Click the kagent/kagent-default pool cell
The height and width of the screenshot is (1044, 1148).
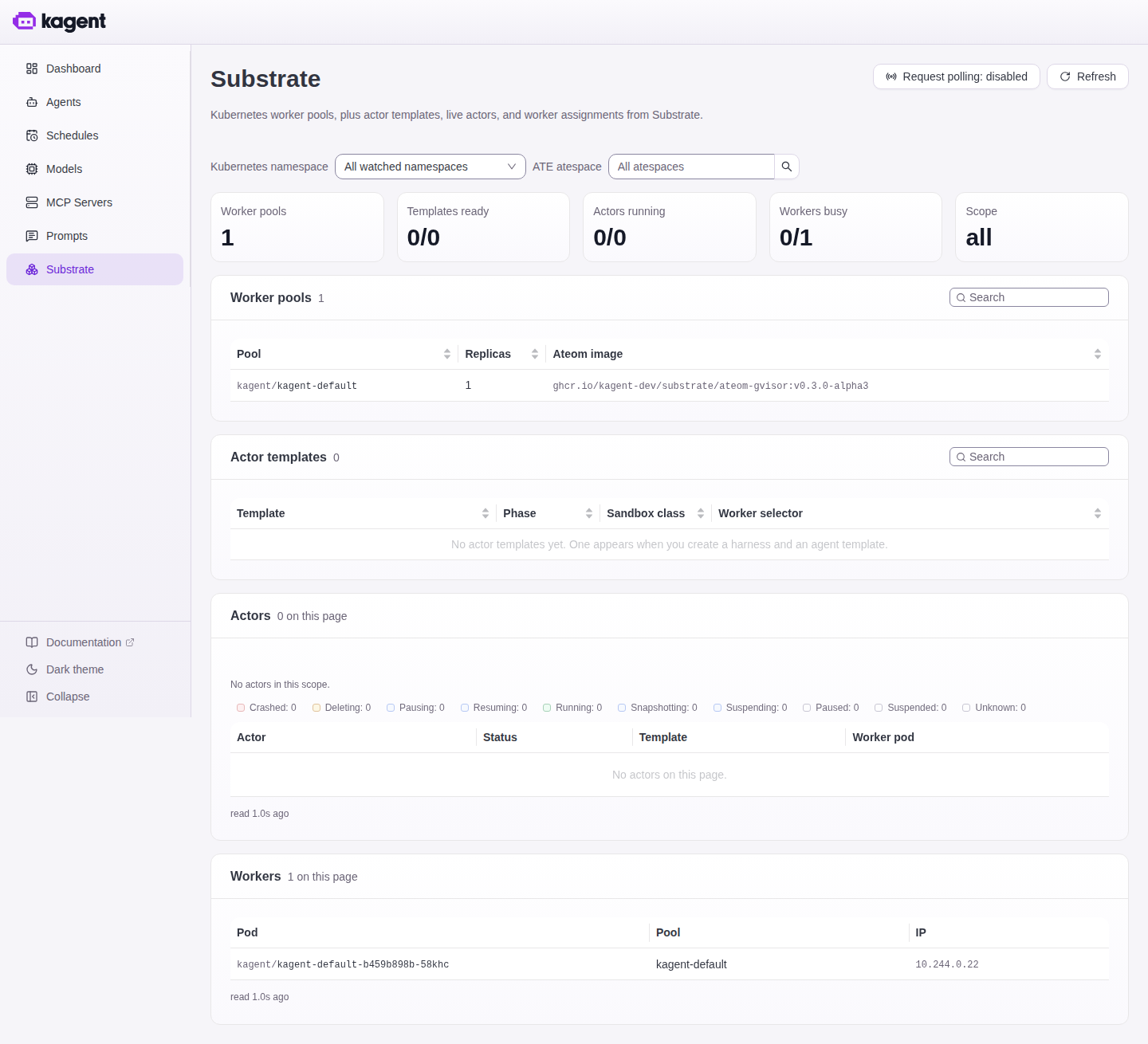(297, 386)
